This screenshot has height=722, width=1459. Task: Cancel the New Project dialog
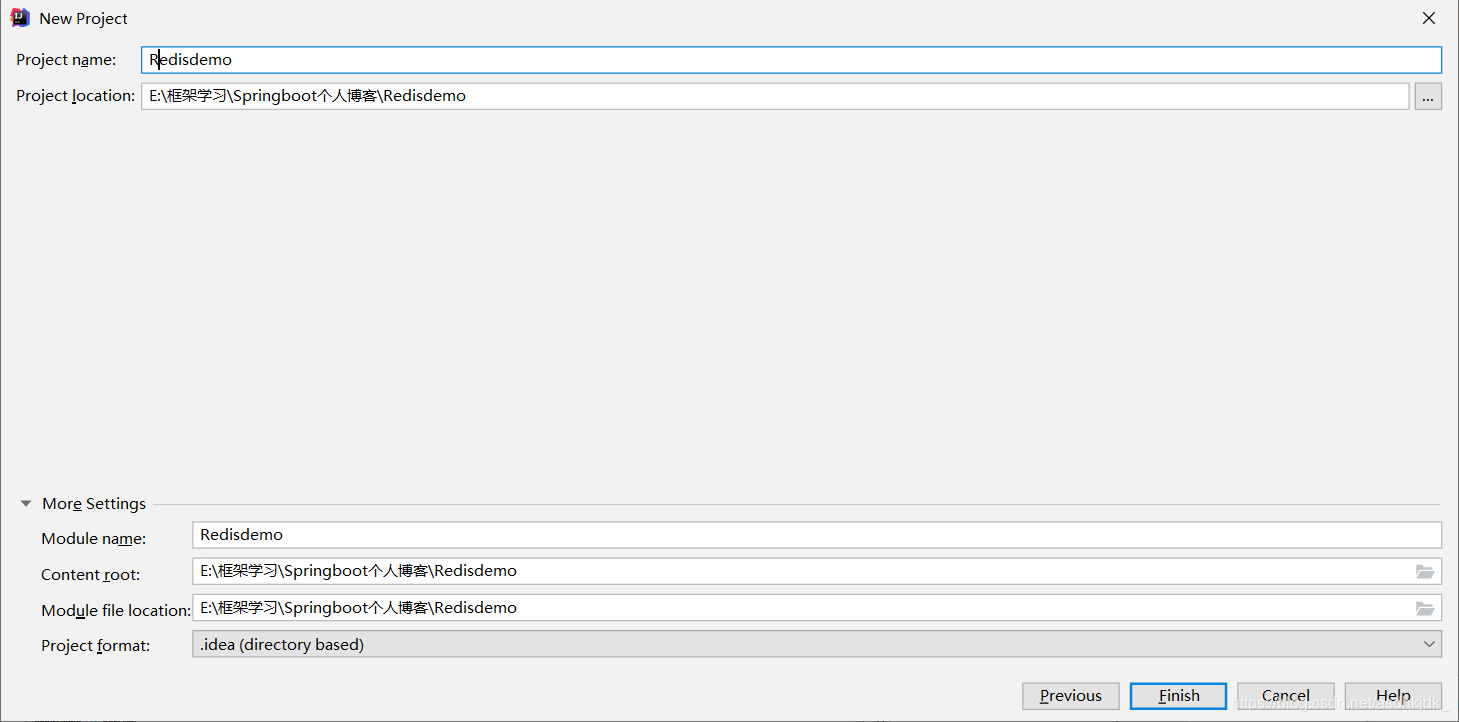point(1286,696)
